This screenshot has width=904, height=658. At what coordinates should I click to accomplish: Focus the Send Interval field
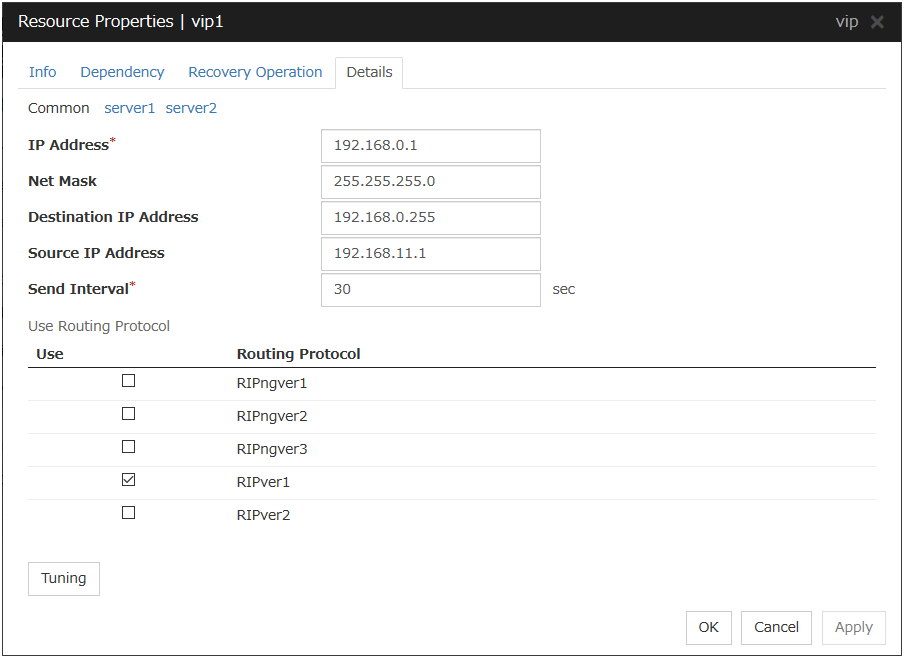(430, 290)
